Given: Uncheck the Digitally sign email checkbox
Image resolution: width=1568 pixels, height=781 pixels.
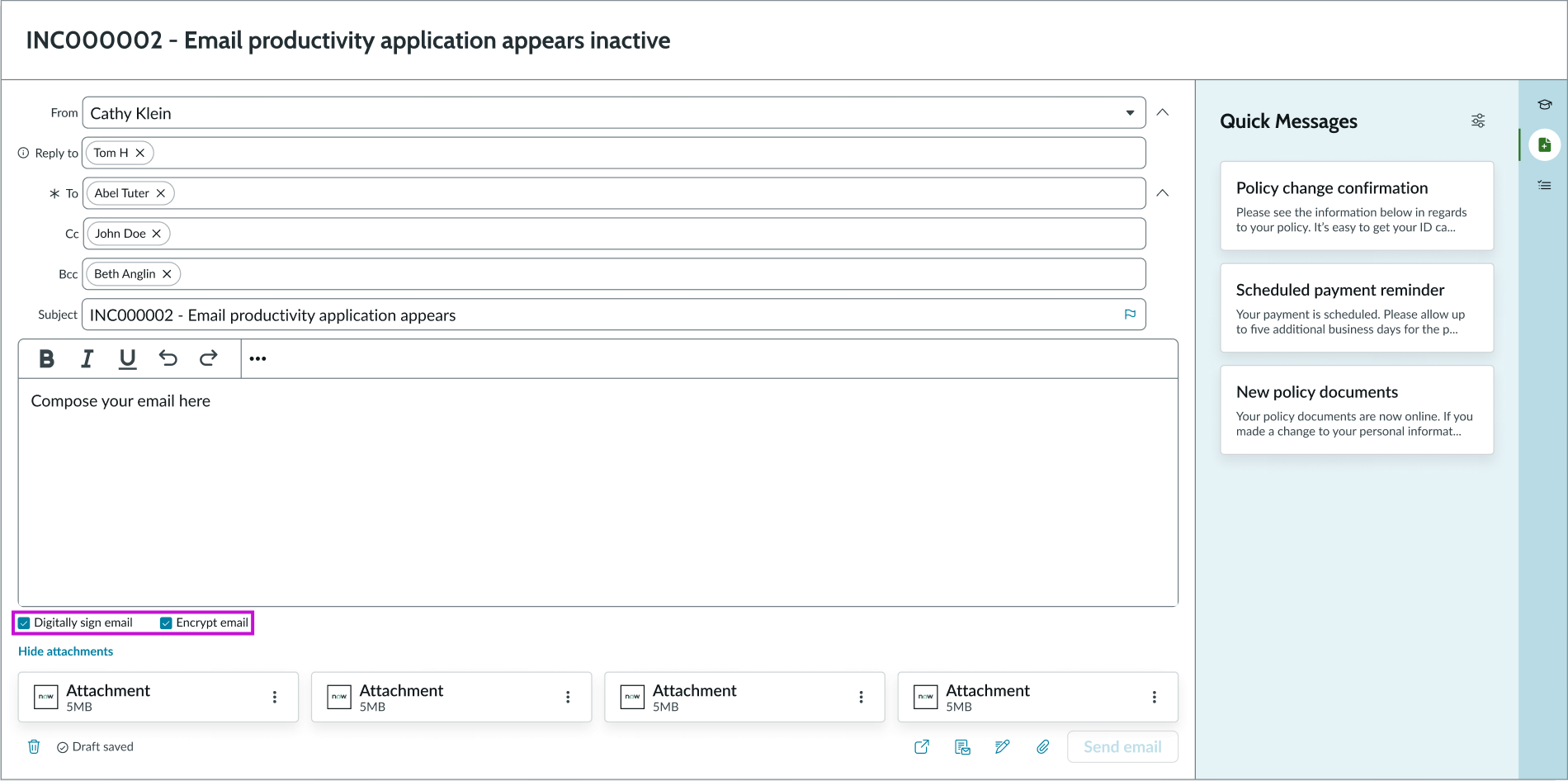Looking at the screenshot, I should (x=24, y=622).
